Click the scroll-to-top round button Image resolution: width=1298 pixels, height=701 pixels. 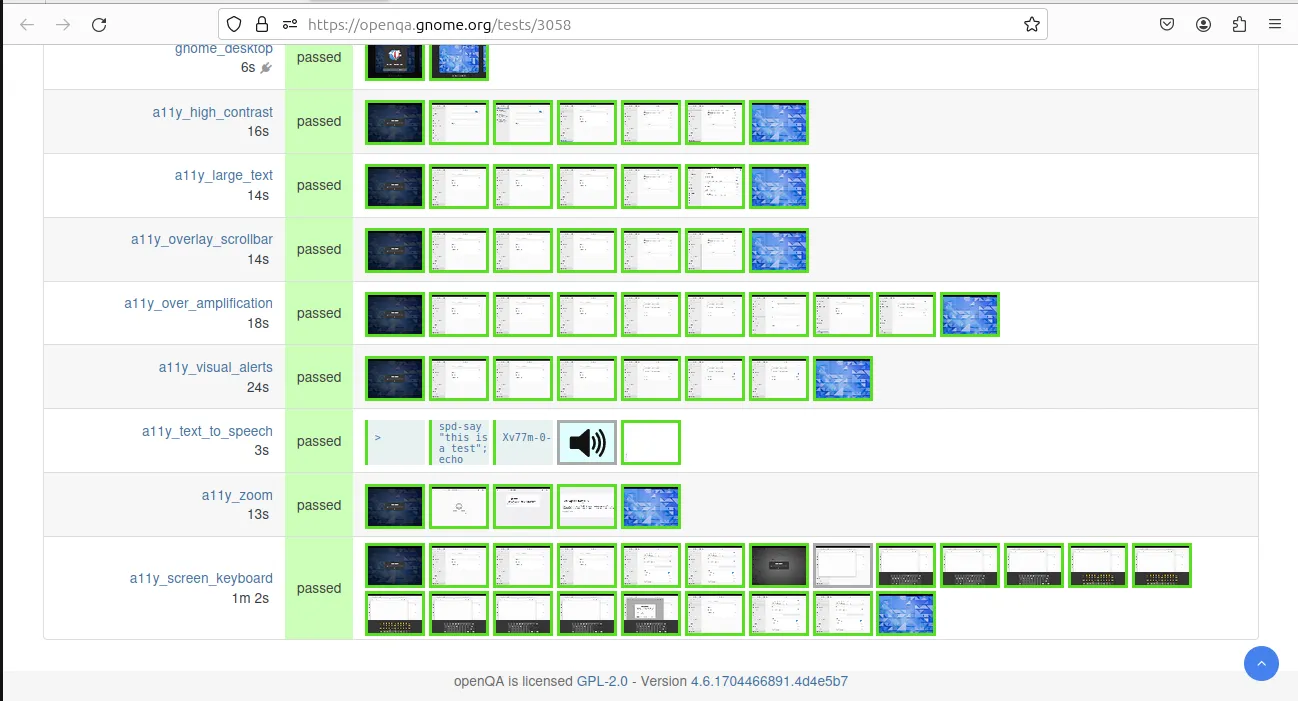click(1261, 663)
